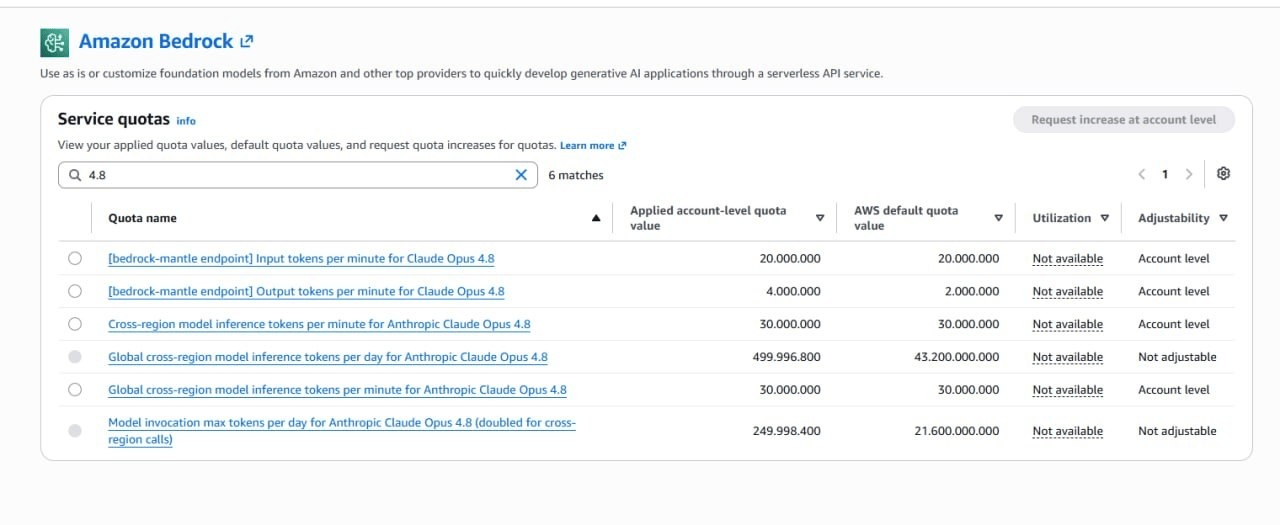Select disabled radio for Model invocation max tokens
The width and height of the screenshot is (1280, 525).
75,431
